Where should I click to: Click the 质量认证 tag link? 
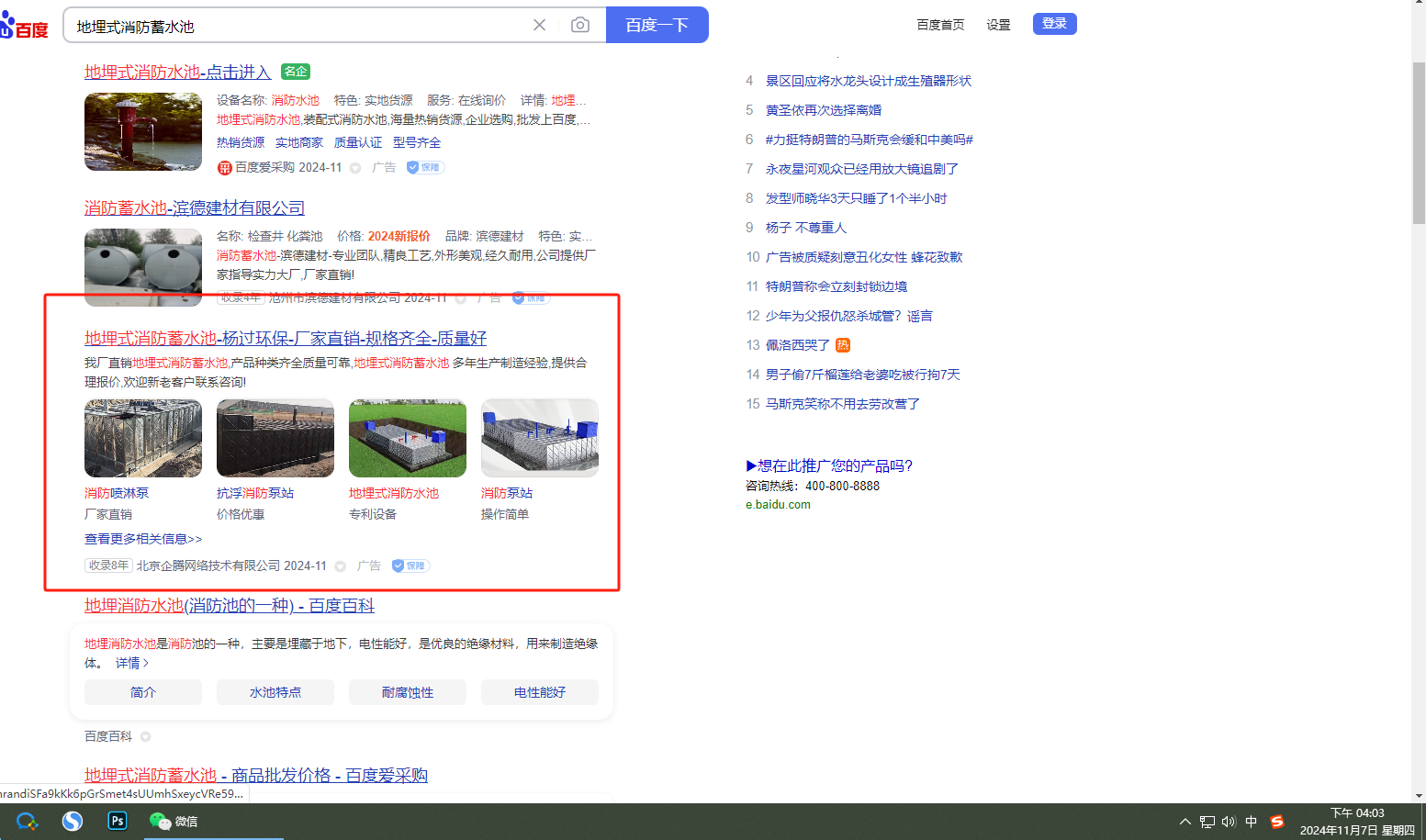pyautogui.click(x=358, y=142)
